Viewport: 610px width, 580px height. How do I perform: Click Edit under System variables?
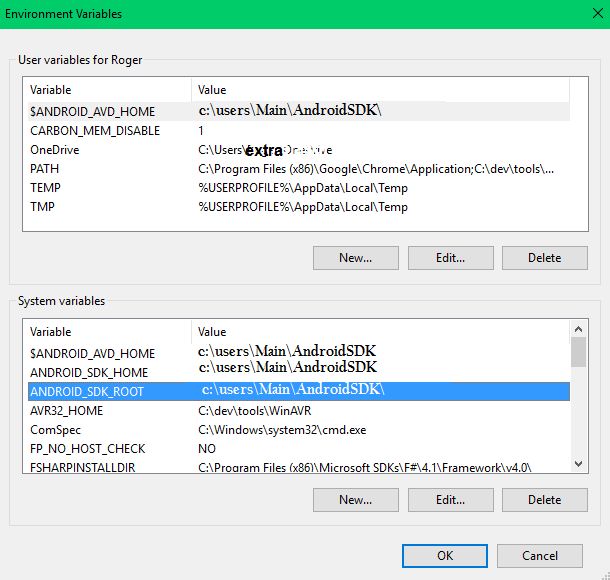(450, 500)
